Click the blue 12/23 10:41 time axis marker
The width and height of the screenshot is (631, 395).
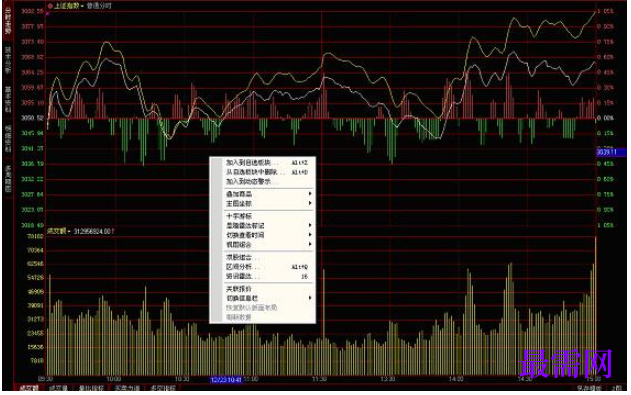[x=226, y=379]
